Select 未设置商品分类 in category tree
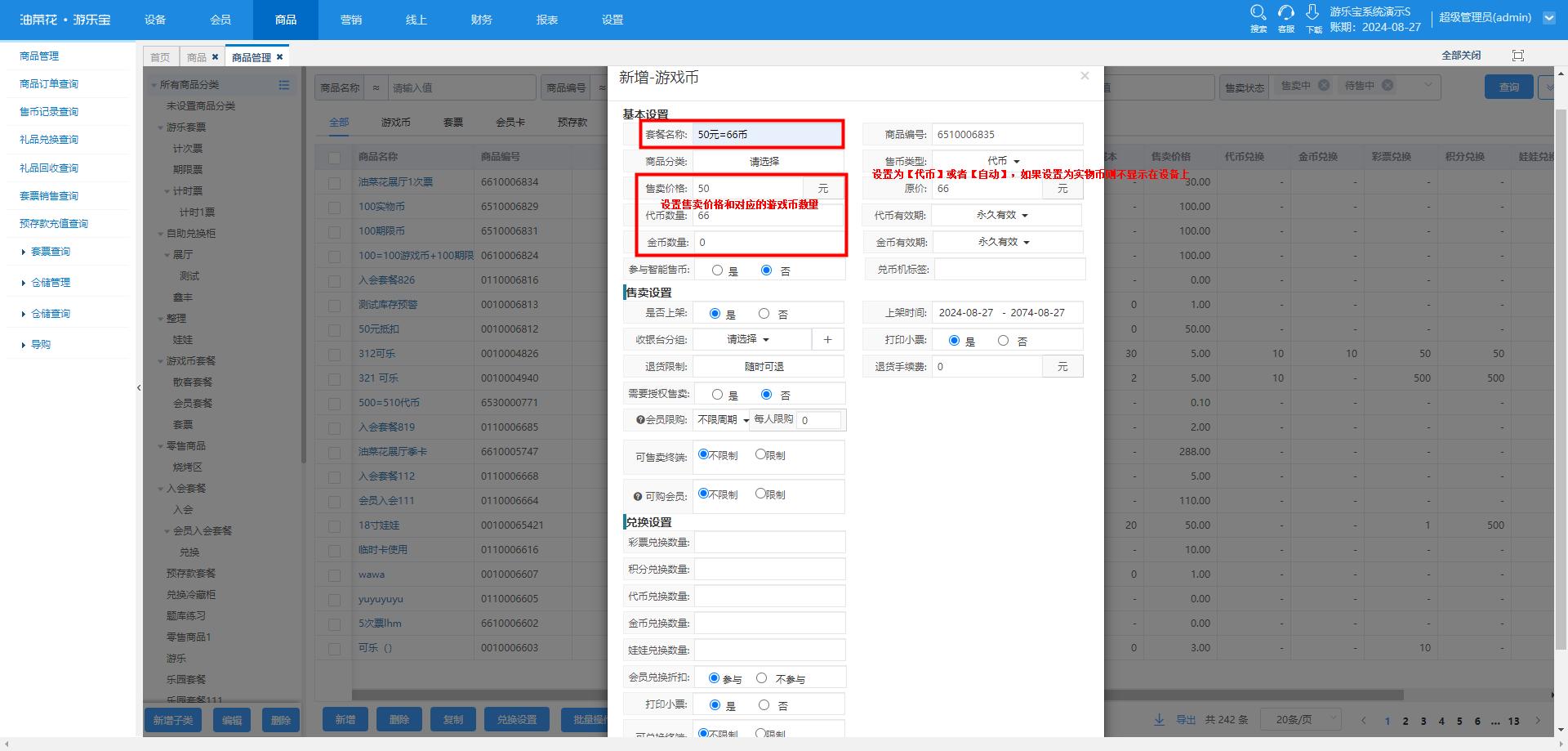This screenshot has height=751, width=1568. point(201,106)
